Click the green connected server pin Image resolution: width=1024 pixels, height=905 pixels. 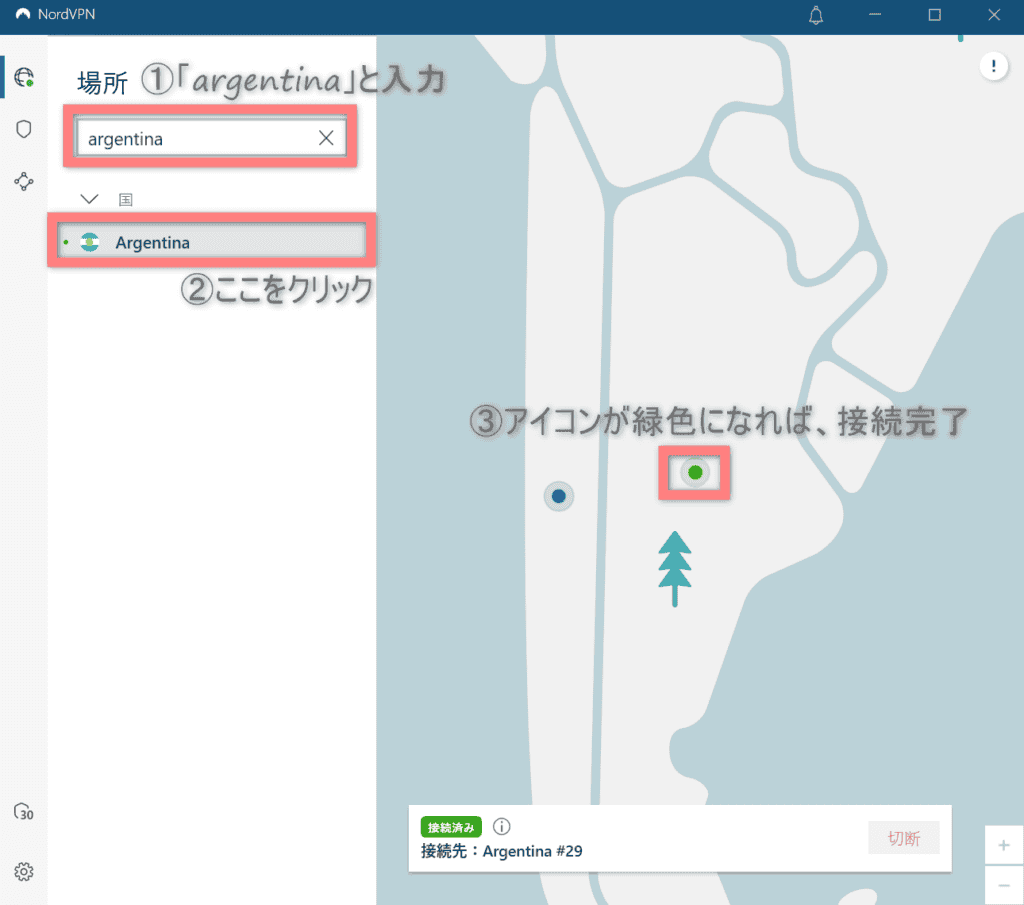point(695,472)
